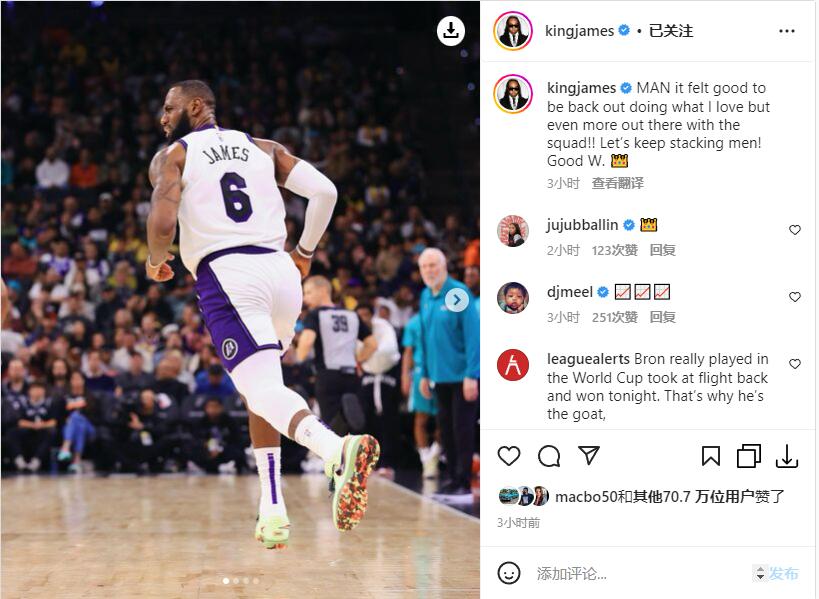The width and height of the screenshot is (819, 599).
Task: Like the leaguealerts comment
Action: coord(794,363)
